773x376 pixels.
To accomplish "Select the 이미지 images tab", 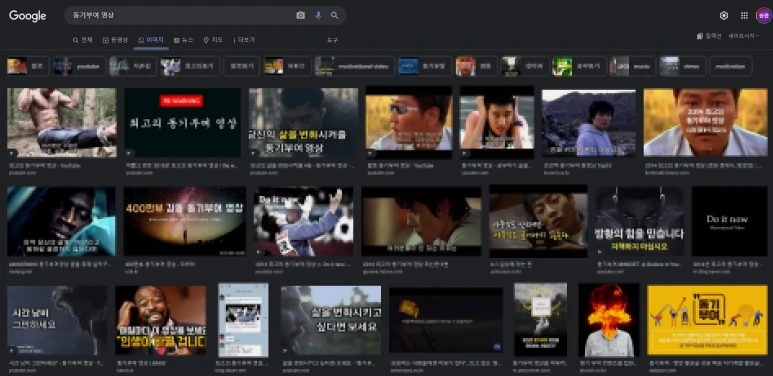I will pyautogui.click(x=151, y=40).
